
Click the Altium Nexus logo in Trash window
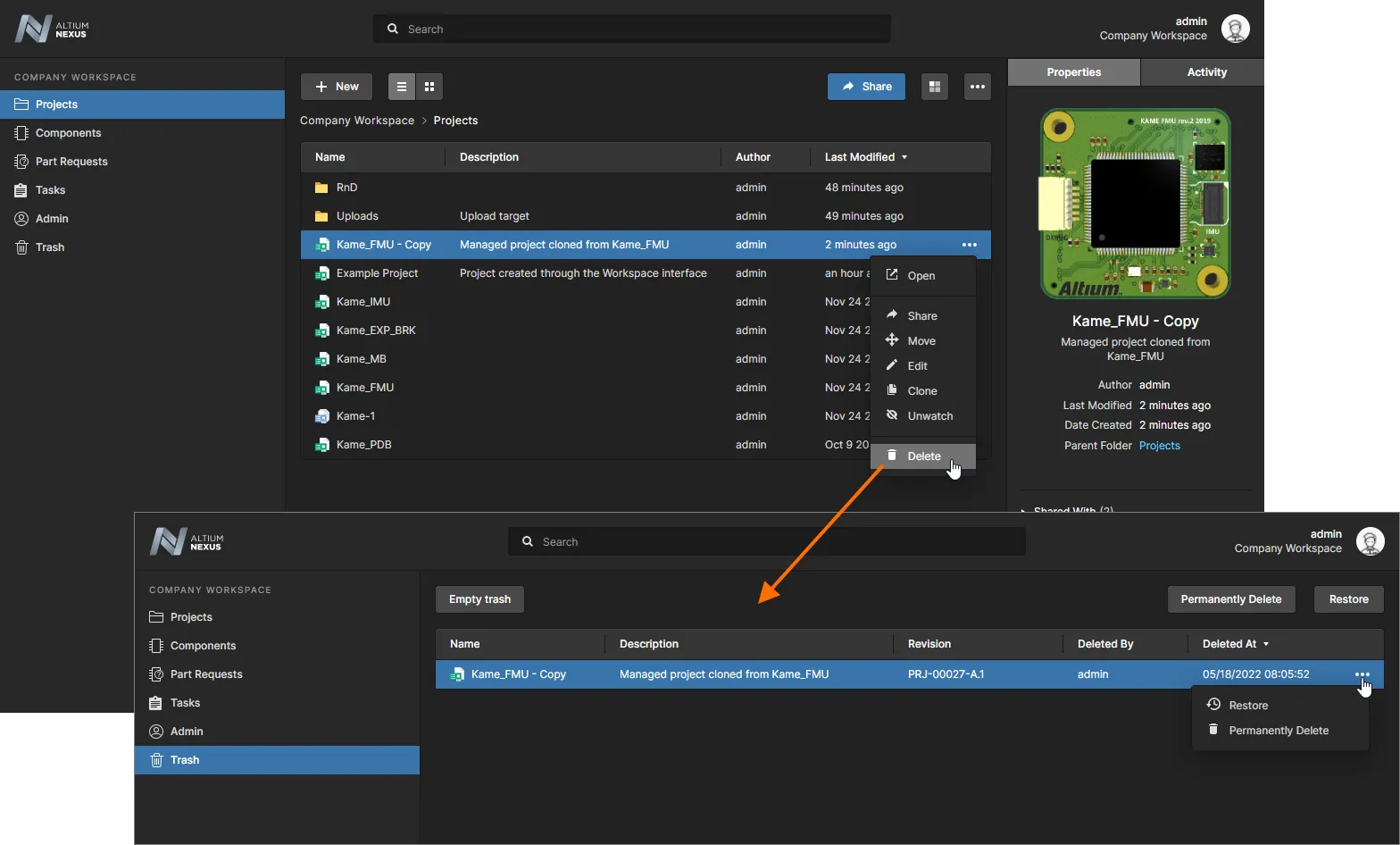tap(186, 541)
